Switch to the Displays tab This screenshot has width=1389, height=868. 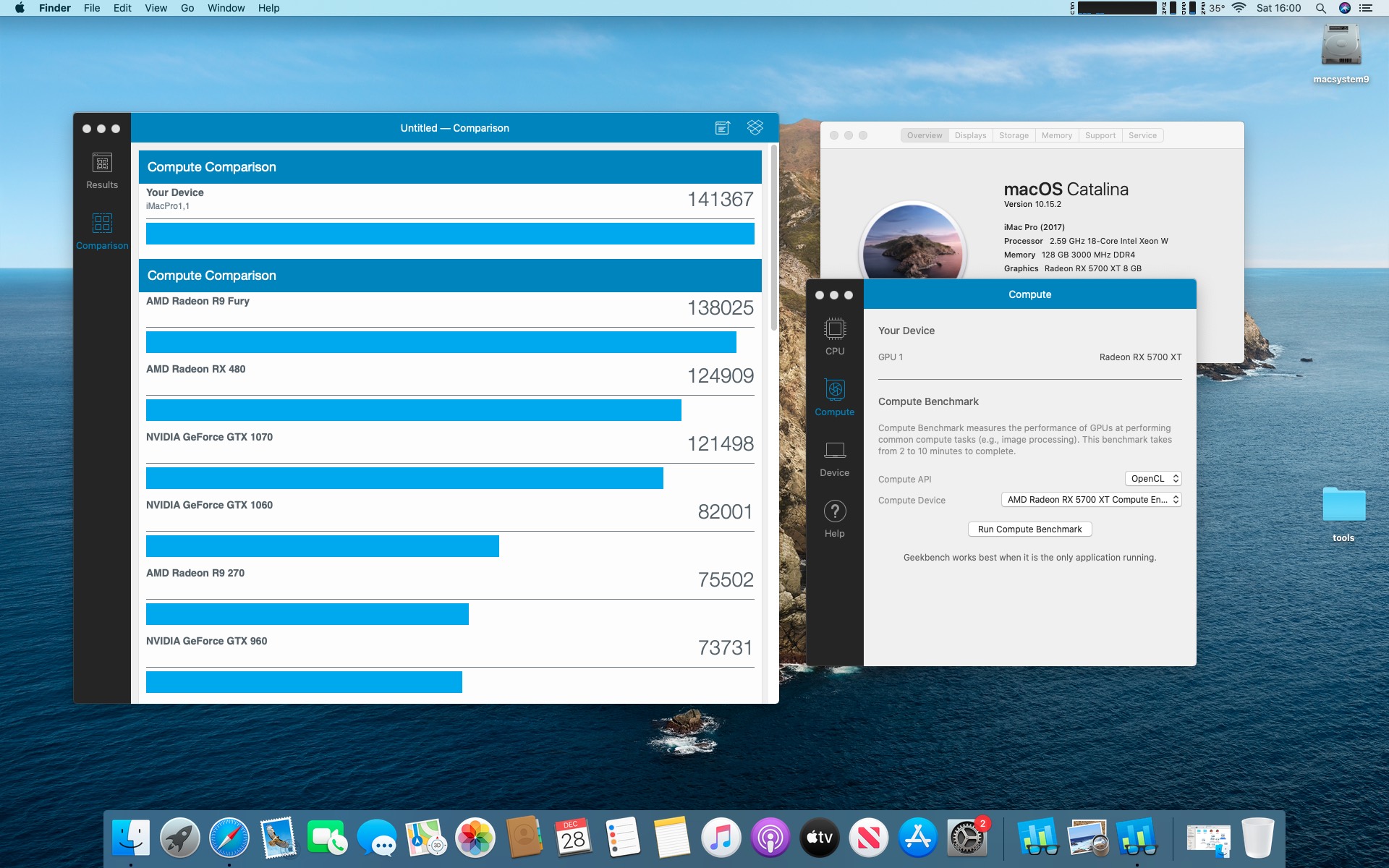point(970,135)
